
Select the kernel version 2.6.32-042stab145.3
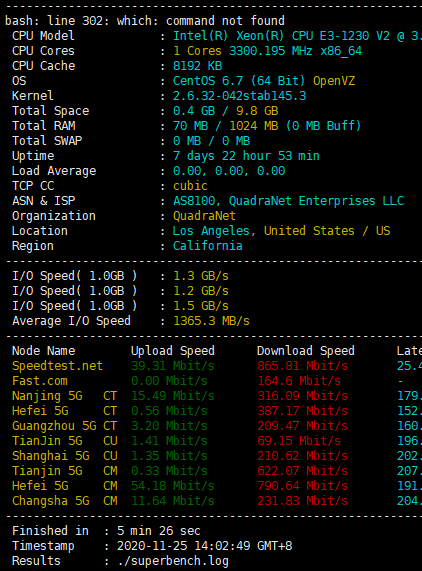[x=239, y=95]
